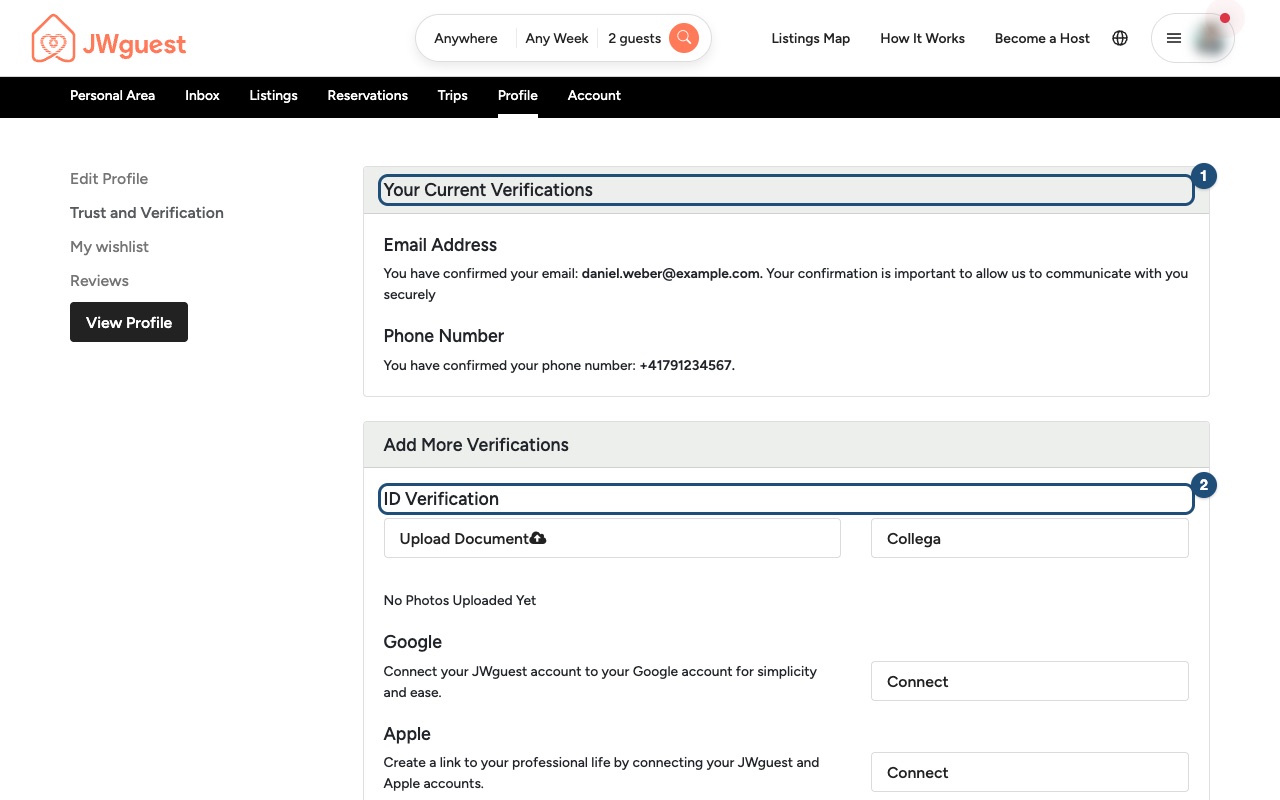Switch to the Account tab
The width and height of the screenshot is (1280, 800).
pyautogui.click(x=594, y=96)
